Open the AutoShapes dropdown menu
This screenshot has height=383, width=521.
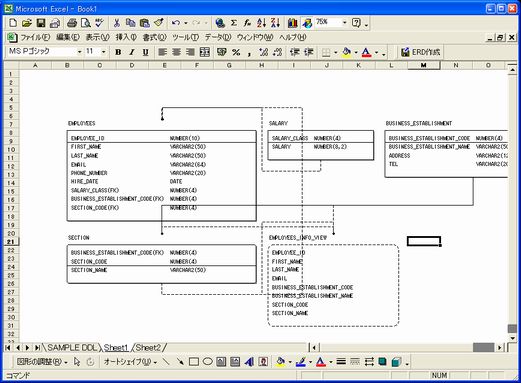click(x=130, y=362)
